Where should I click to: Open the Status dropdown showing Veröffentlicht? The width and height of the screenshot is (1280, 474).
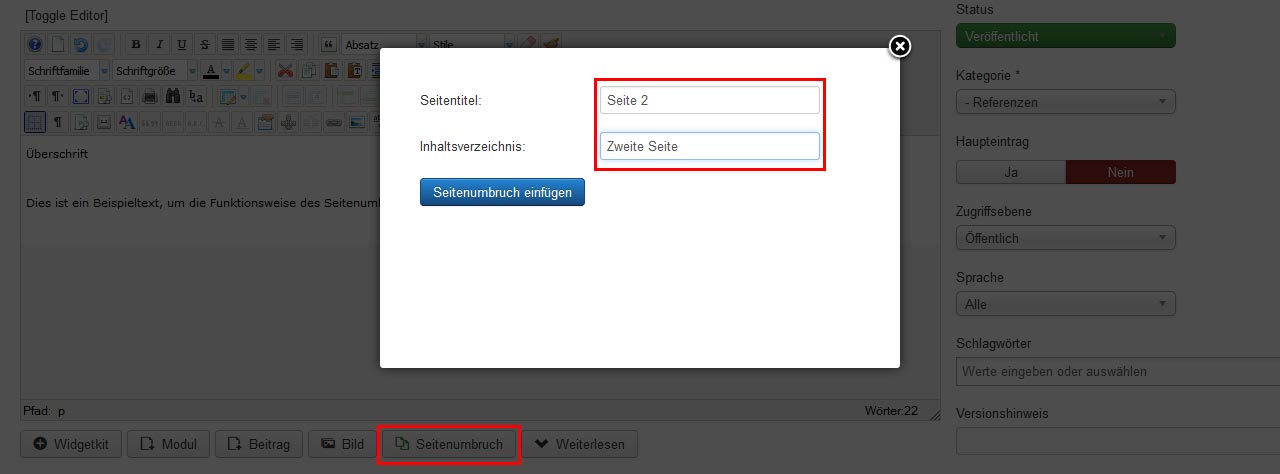pyautogui.click(x=1065, y=36)
